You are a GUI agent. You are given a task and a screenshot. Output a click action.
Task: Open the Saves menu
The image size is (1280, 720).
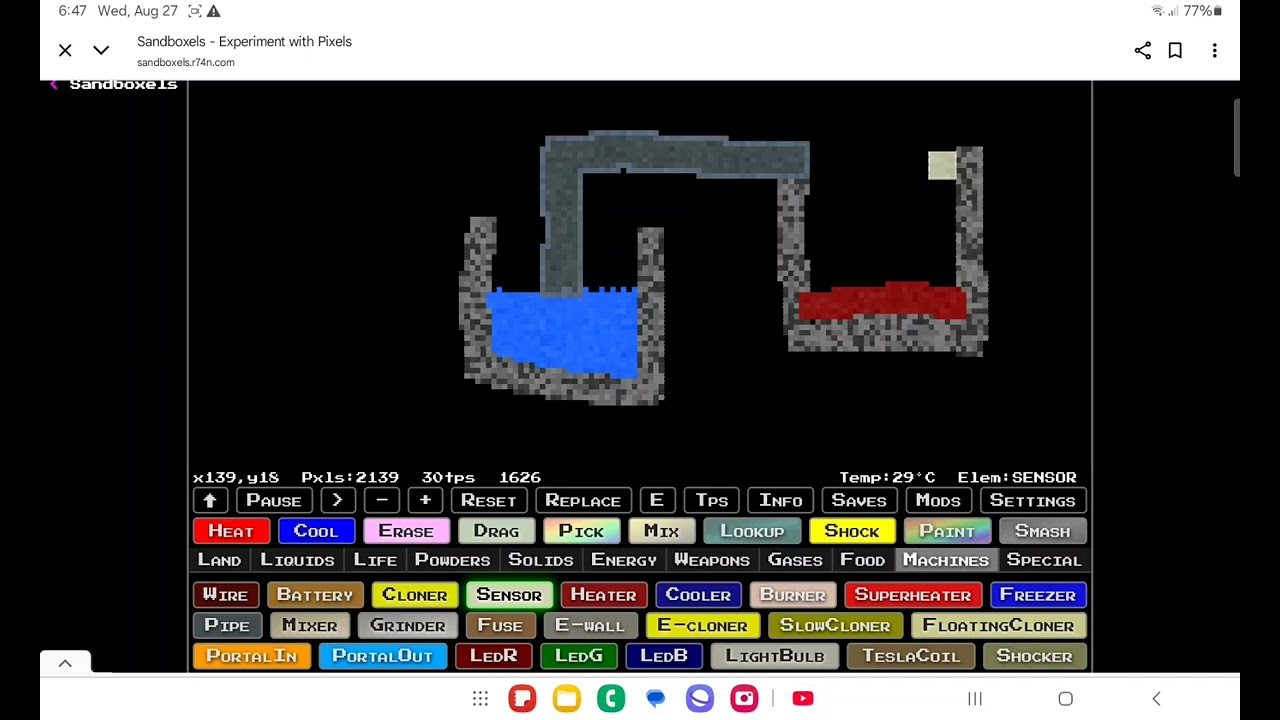[x=859, y=501]
